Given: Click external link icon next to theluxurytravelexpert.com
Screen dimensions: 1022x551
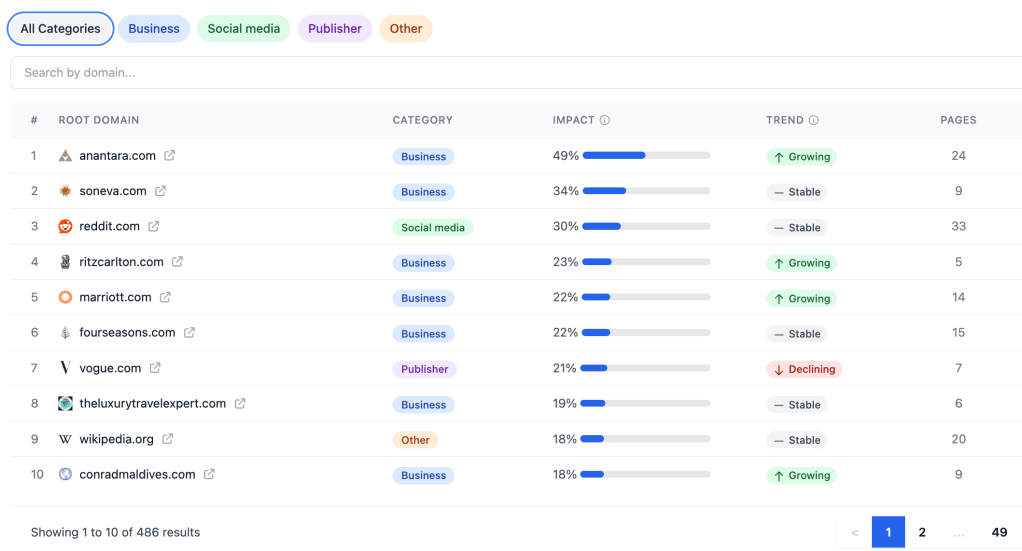Looking at the screenshot, I should click(240, 404).
